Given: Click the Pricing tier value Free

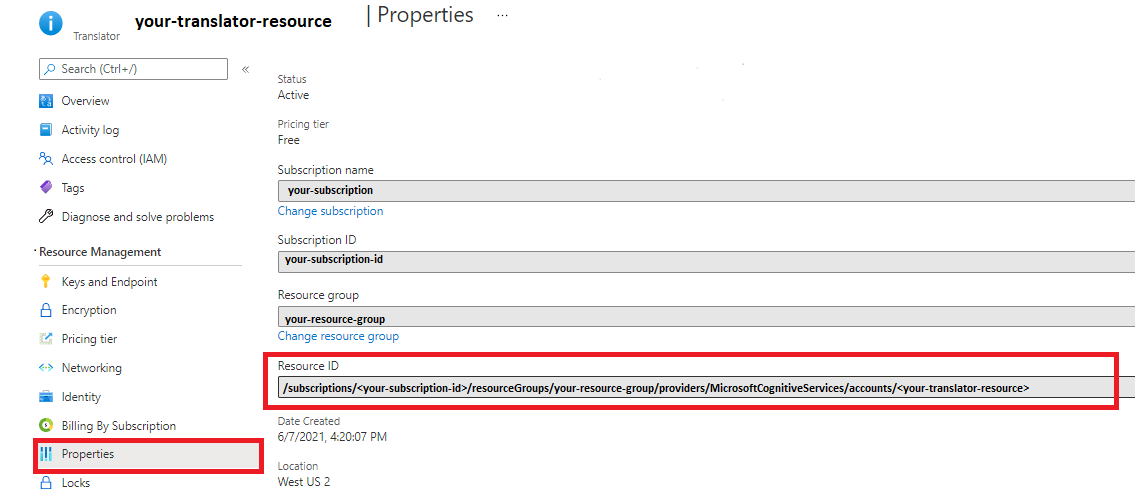Looking at the screenshot, I should click(289, 140).
